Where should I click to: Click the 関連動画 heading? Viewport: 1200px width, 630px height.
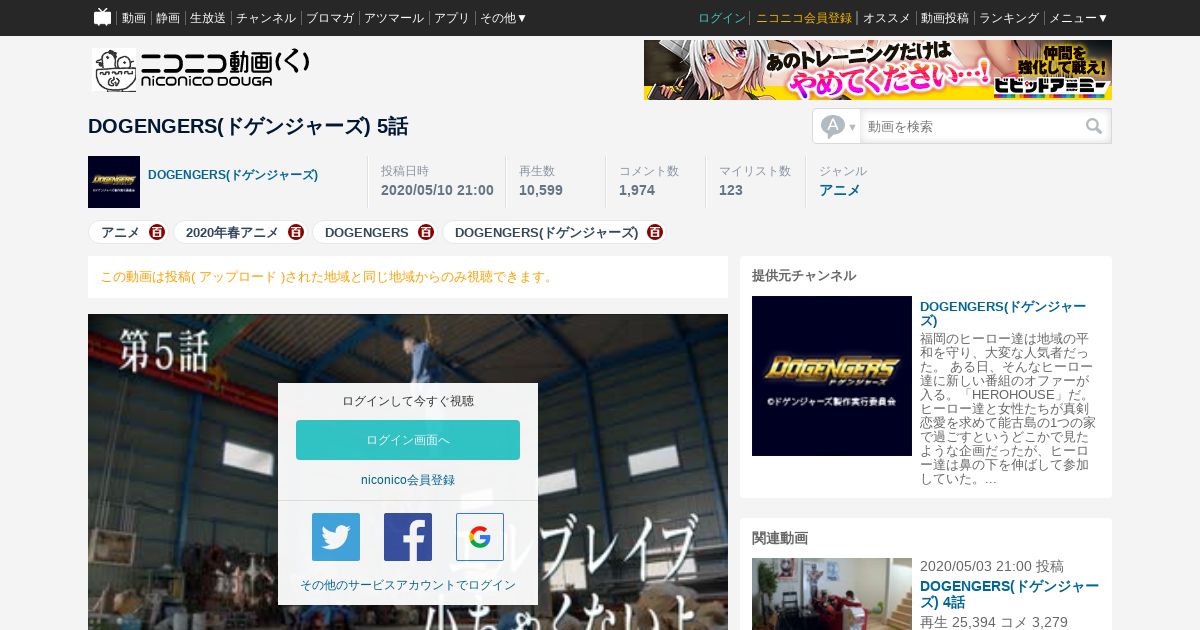[780, 537]
